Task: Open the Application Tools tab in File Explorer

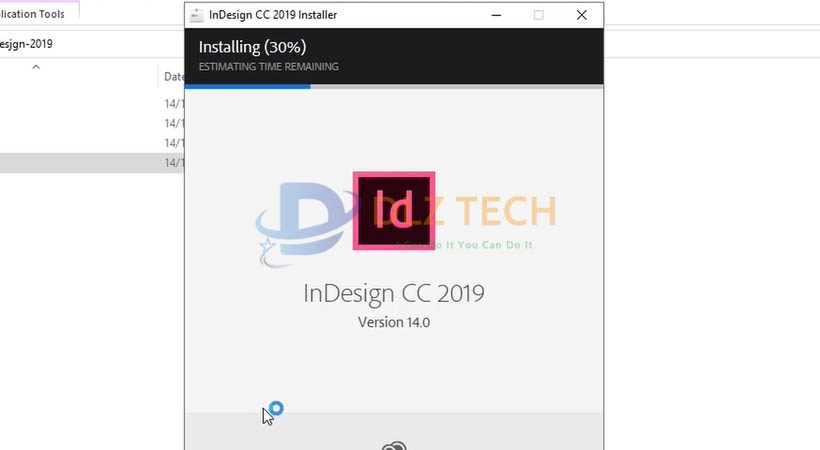Action: click(x=32, y=14)
